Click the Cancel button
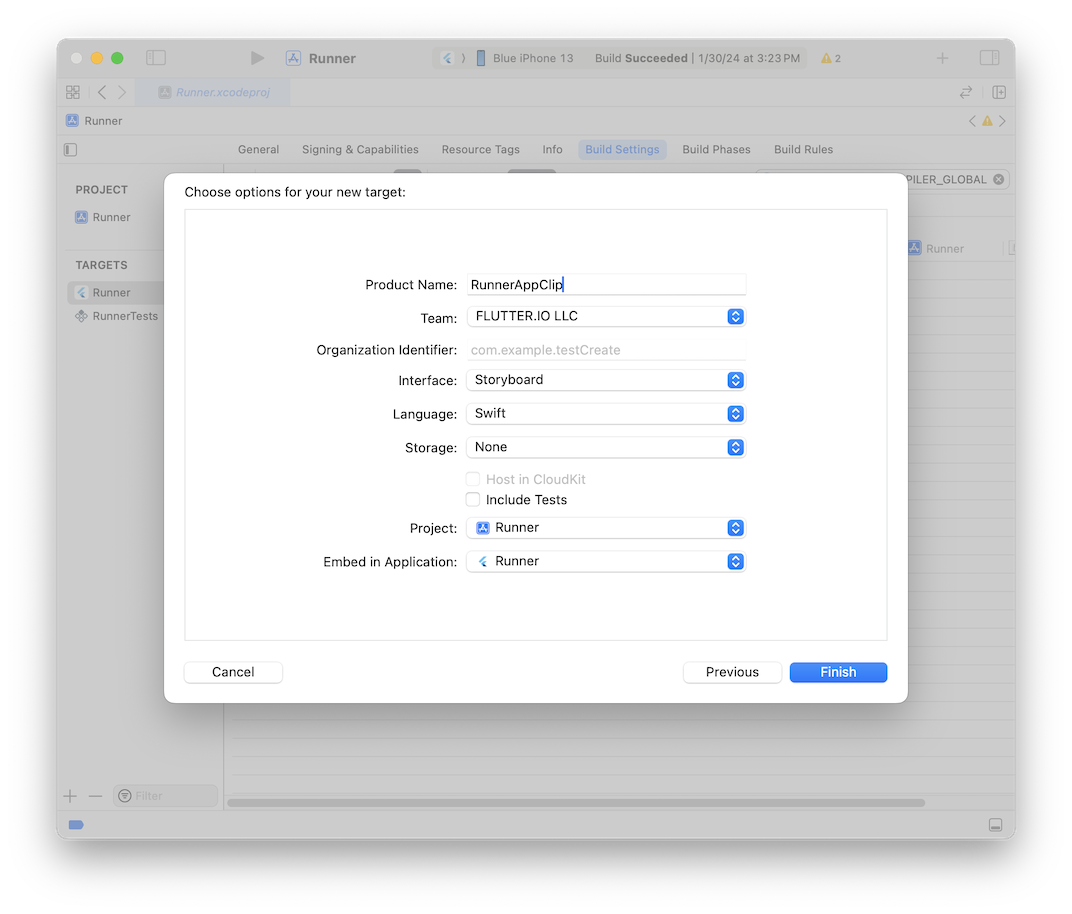Viewport: 1072px width, 914px height. click(233, 672)
